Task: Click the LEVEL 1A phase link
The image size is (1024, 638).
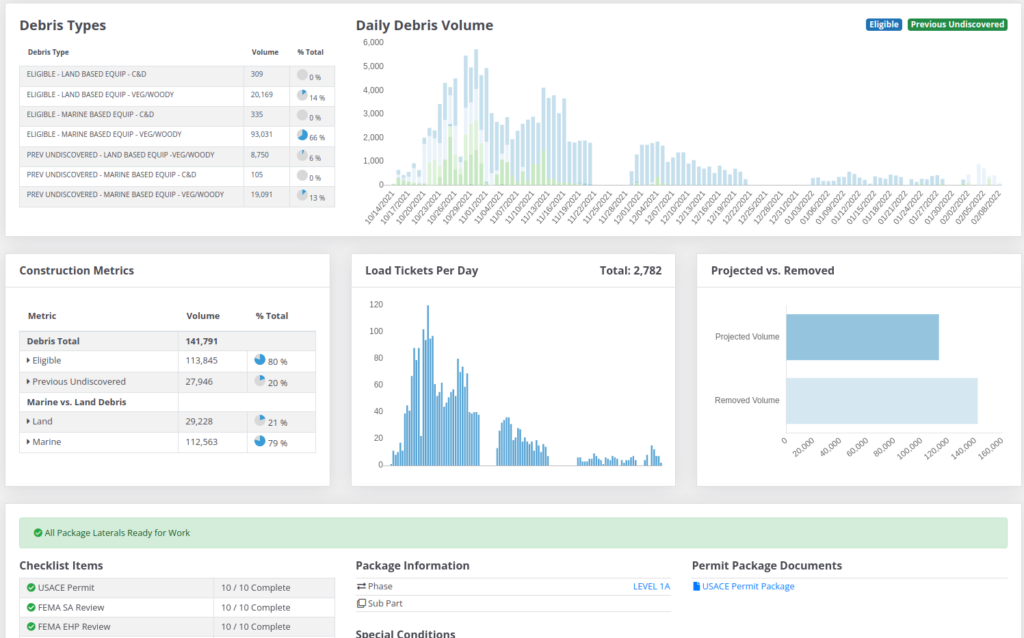Action: point(651,587)
